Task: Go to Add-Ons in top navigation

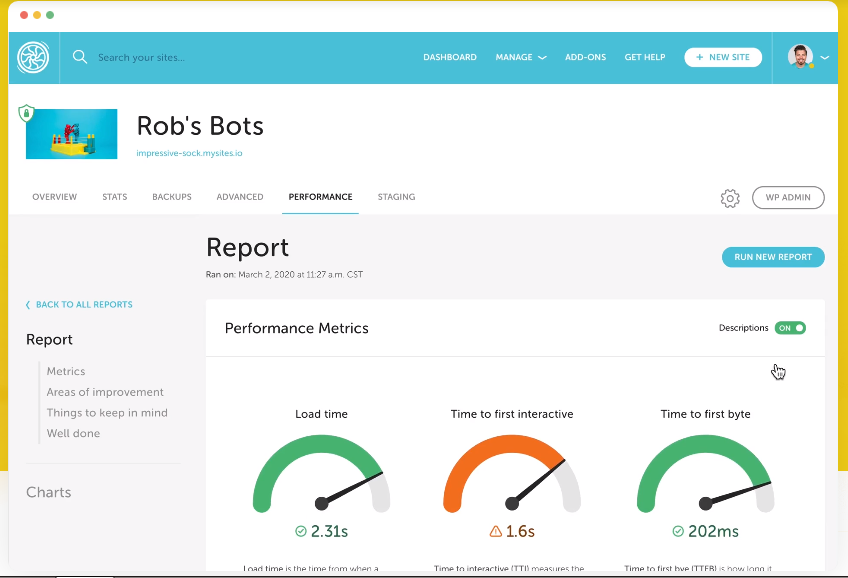Action: click(x=585, y=57)
